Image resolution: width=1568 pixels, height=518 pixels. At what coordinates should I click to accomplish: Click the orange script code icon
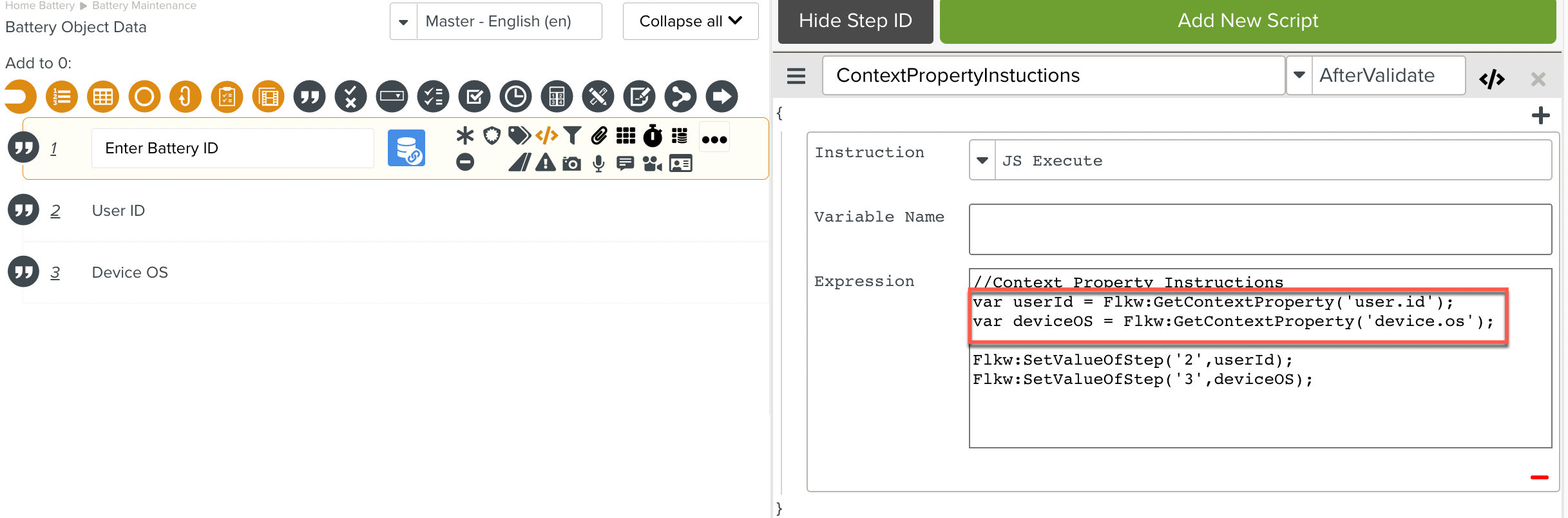point(546,135)
